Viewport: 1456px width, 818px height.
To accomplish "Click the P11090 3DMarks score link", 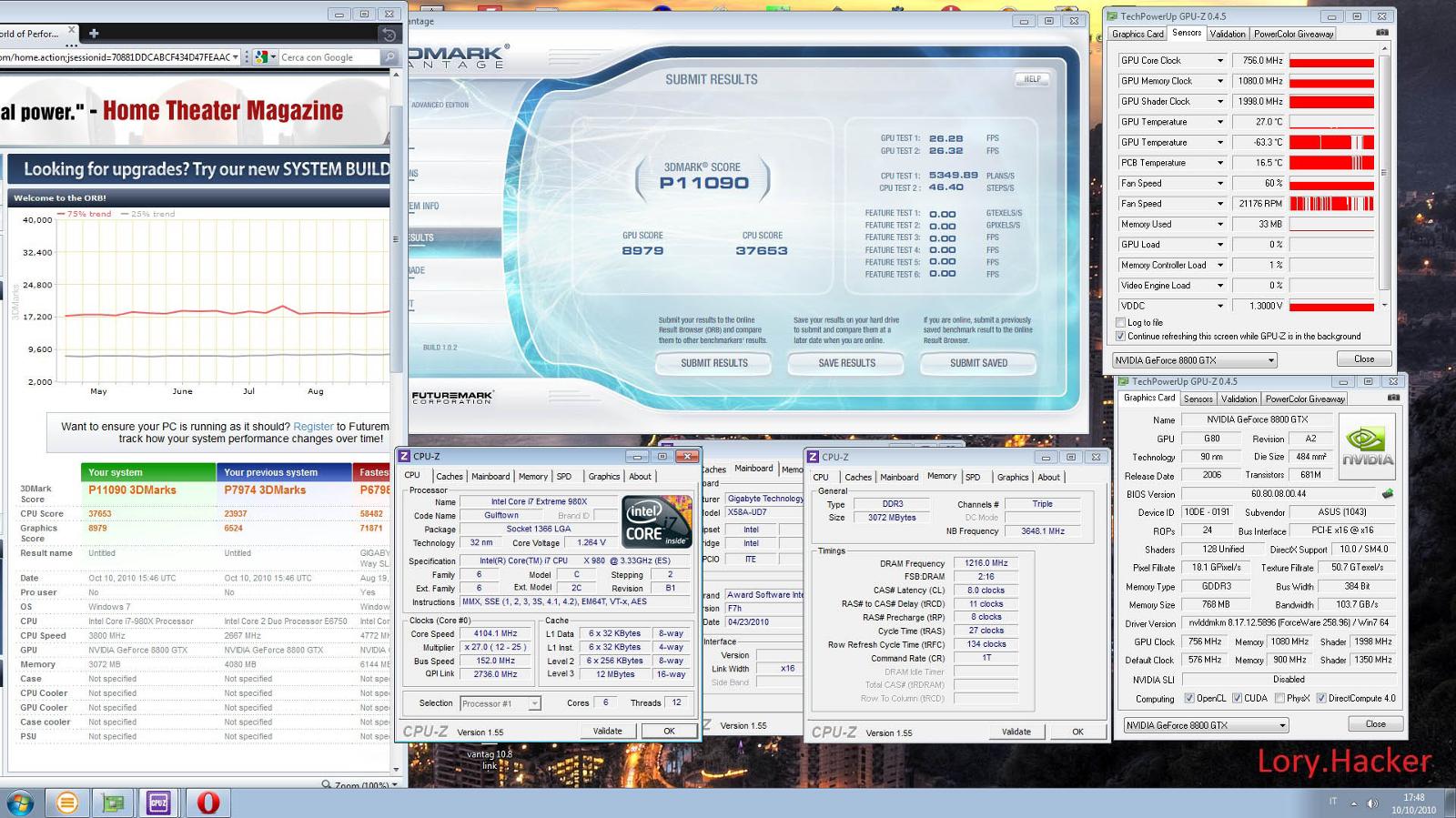I will pos(132,490).
